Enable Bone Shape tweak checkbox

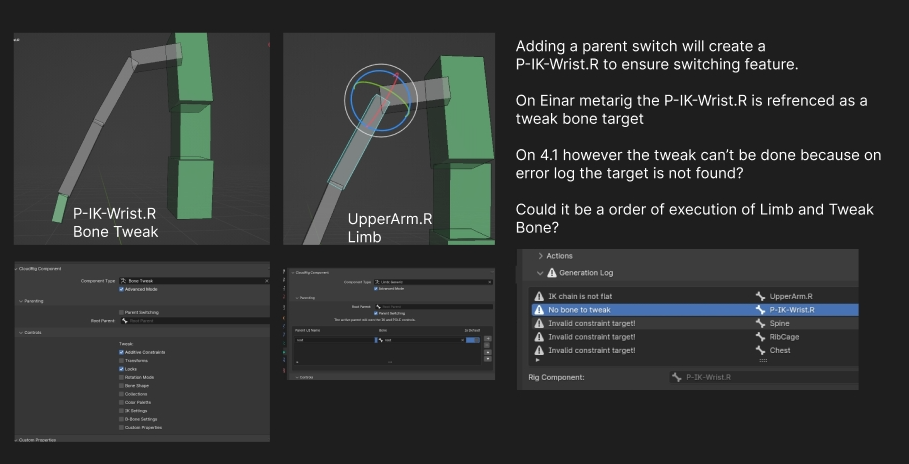[121, 385]
